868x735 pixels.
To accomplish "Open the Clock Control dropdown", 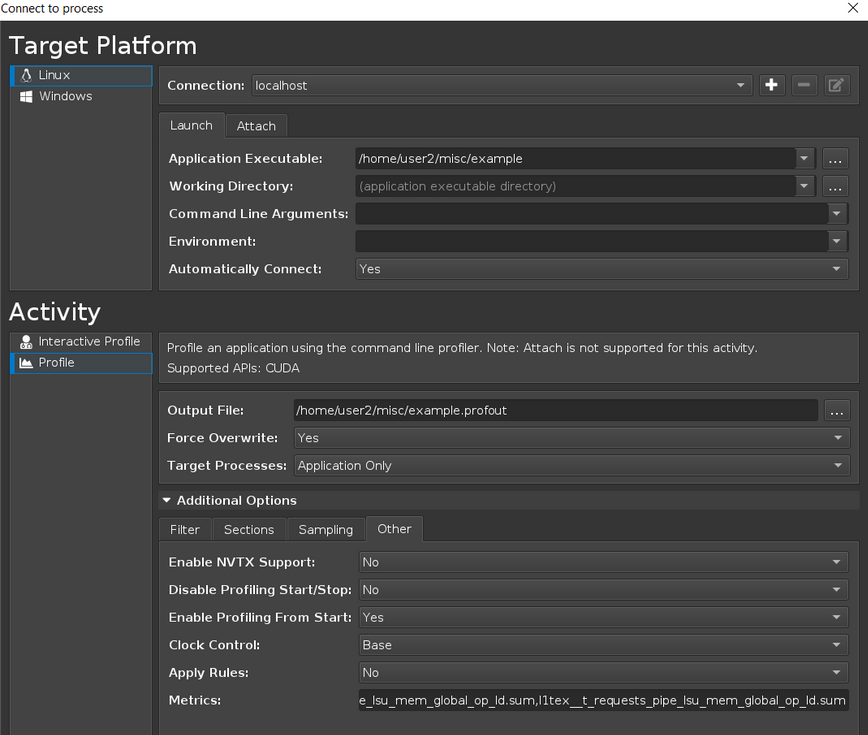I will pyautogui.click(x=603, y=645).
